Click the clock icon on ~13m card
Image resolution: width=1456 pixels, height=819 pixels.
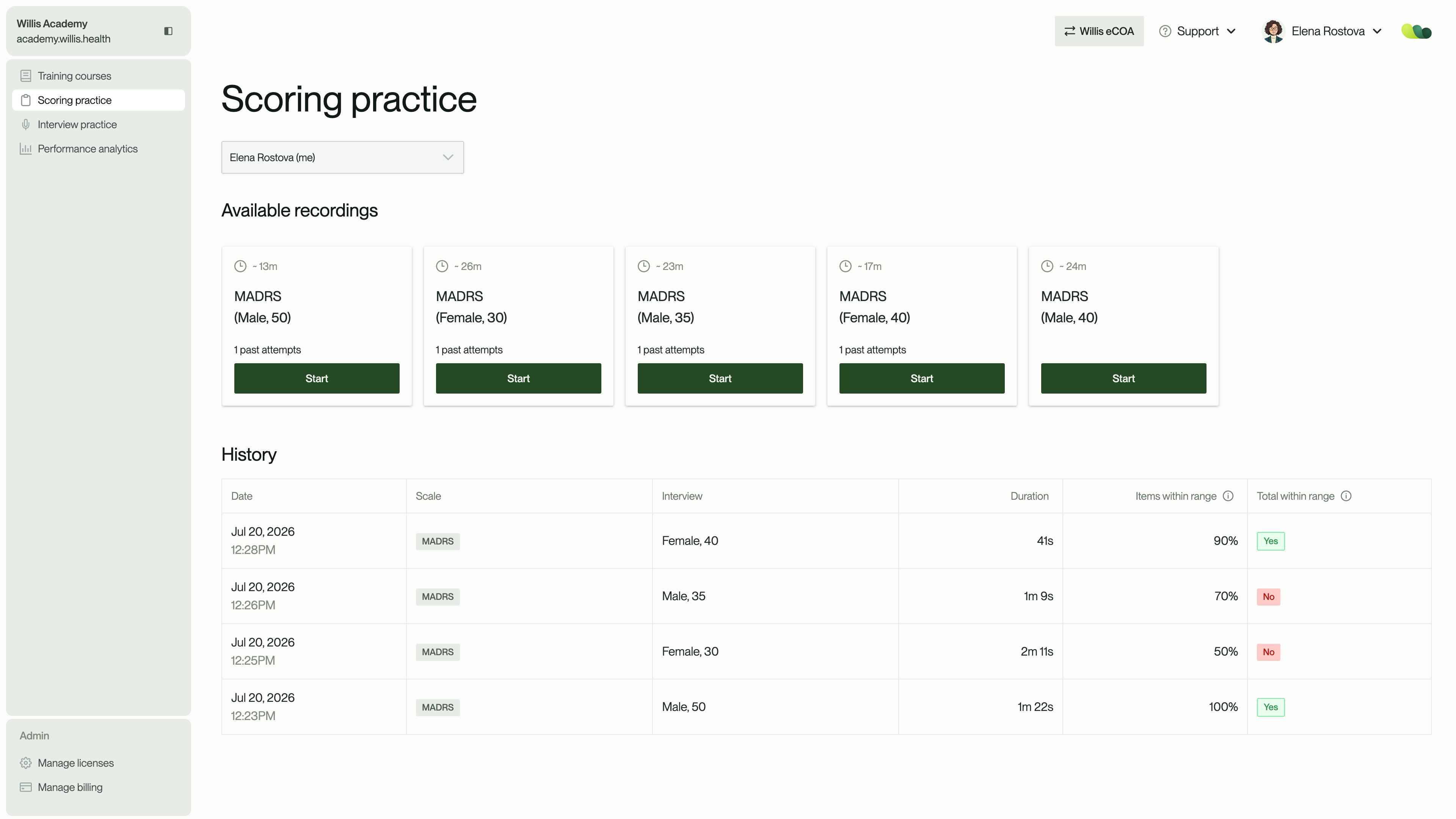click(x=240, y=266)
